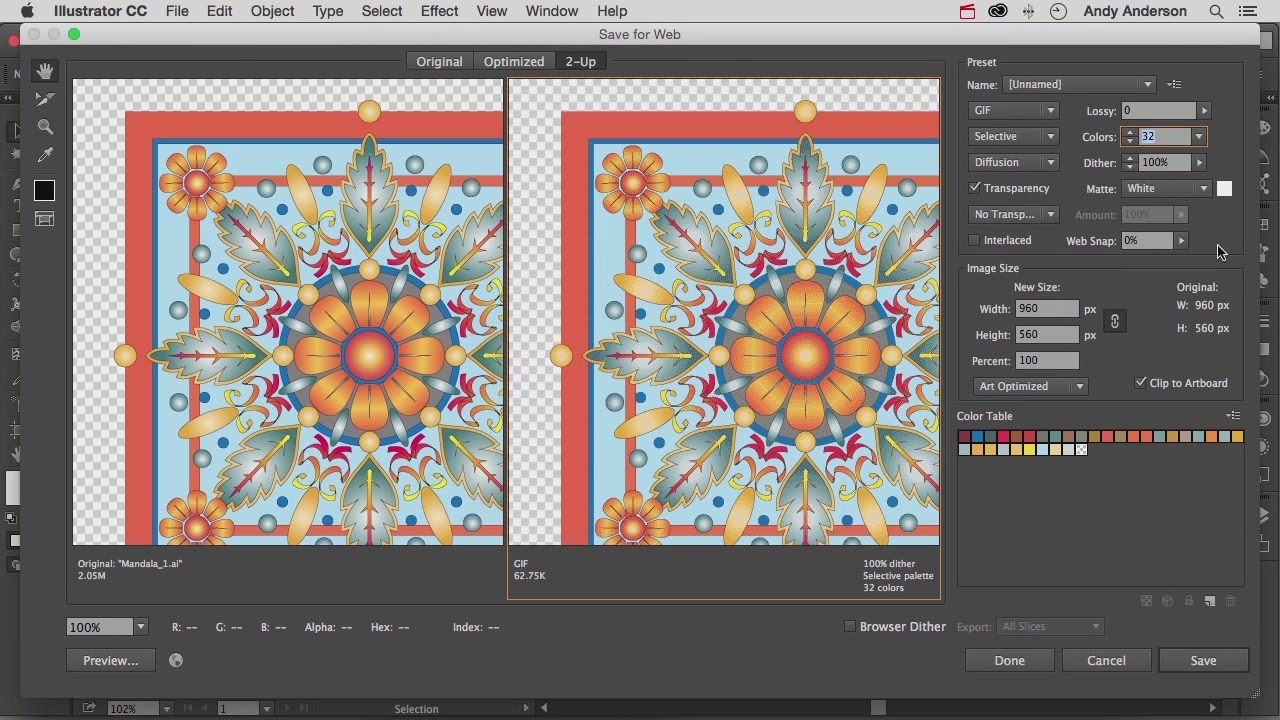Click the transparent checkered swatch in Color Table

(x=1081, y=450)
